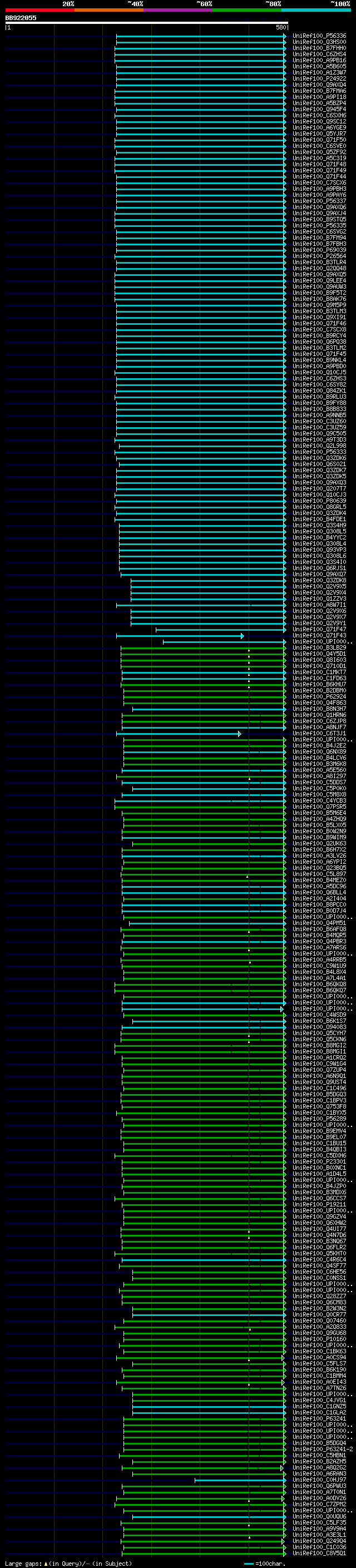Click the cyan ~100% identity legend bar
This screenshot has width=356, height=1568.
(316, 10)
